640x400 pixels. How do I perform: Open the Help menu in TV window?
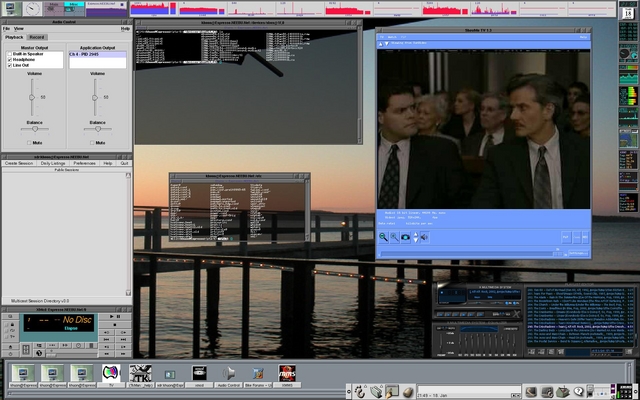(x=583, y=37)
